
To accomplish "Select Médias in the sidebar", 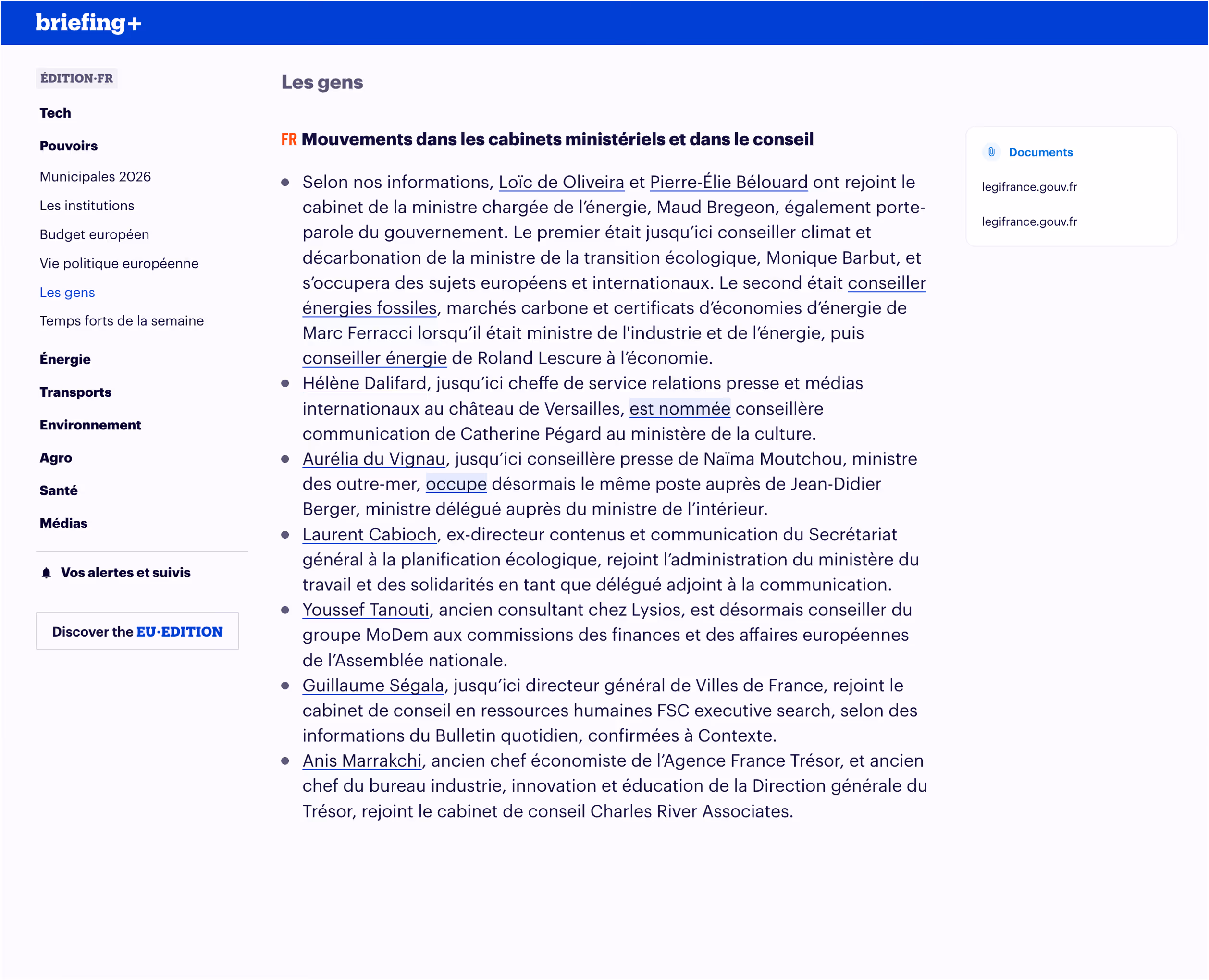I will pos(63,523).
